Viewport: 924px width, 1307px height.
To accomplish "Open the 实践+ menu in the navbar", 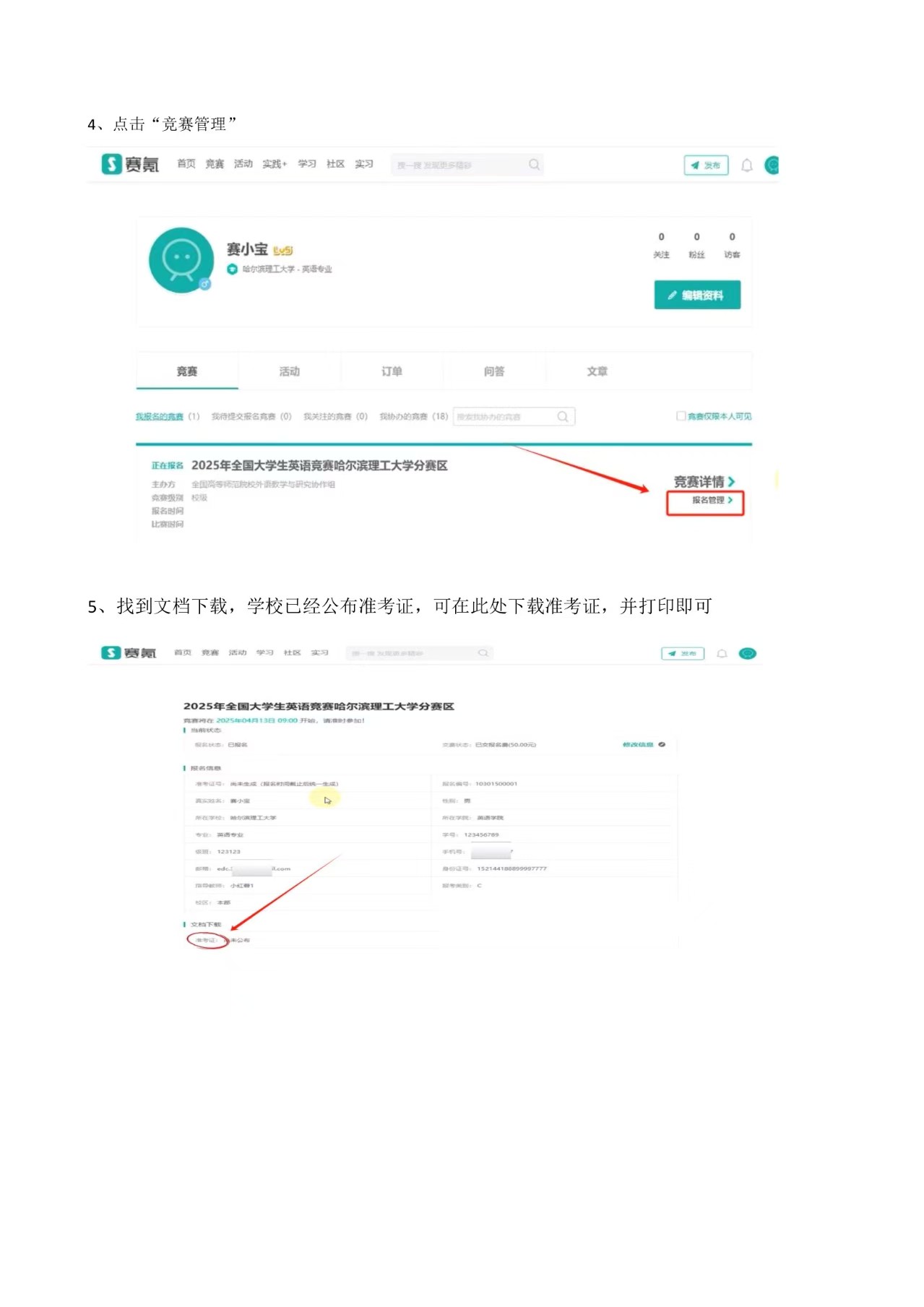I will (275, 164).
